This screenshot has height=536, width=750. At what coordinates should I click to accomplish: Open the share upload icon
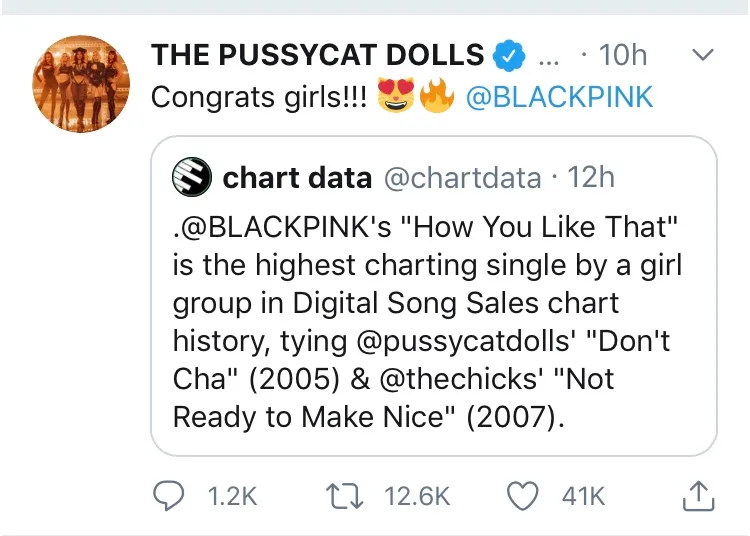click(698, 496)
